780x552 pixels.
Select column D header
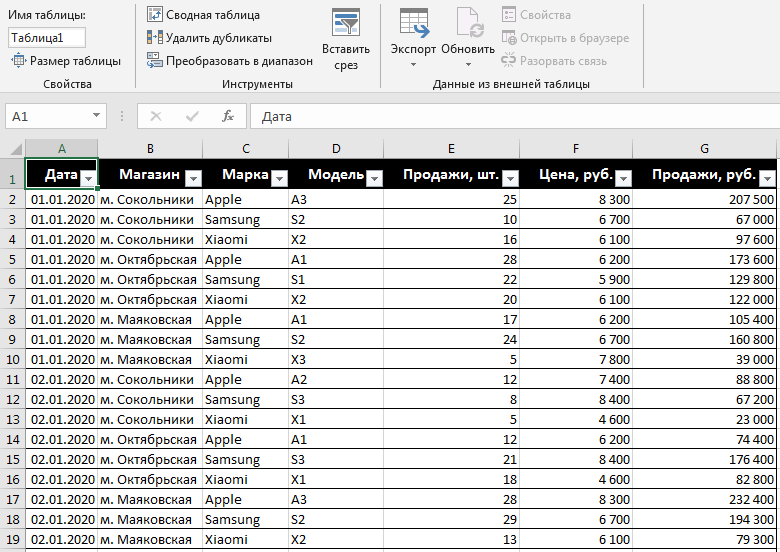click(336, 149)
